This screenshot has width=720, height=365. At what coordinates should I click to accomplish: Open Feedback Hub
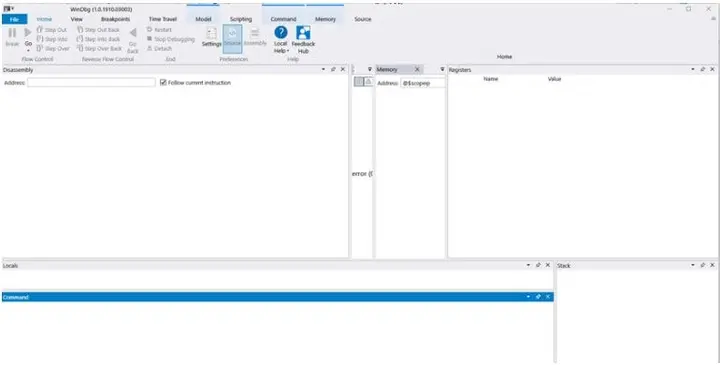point(303,39)
